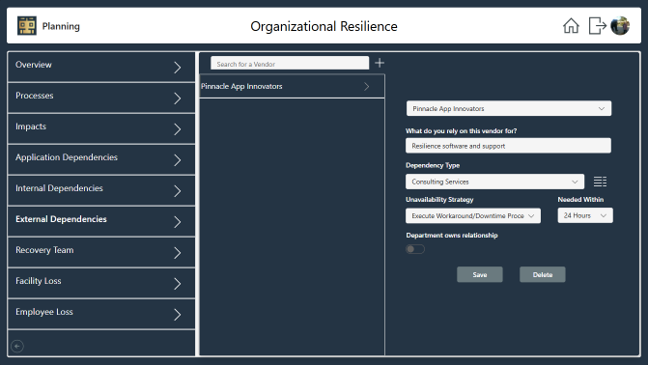Click the back arrow circle icon
Screen dimensions: 648x365
pyautogui.click(x=17, y=346)
